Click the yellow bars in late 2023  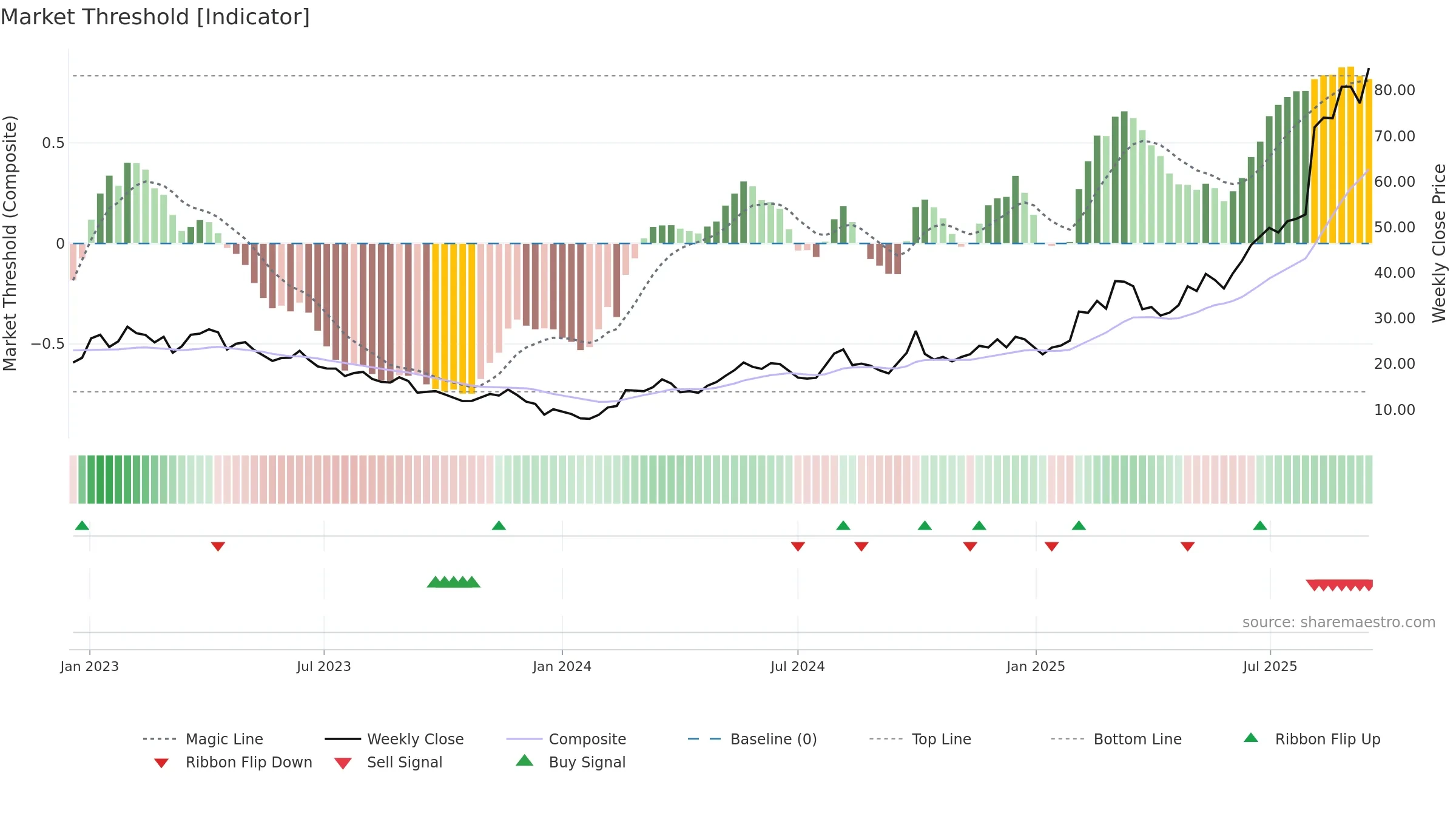click(454, 318)
